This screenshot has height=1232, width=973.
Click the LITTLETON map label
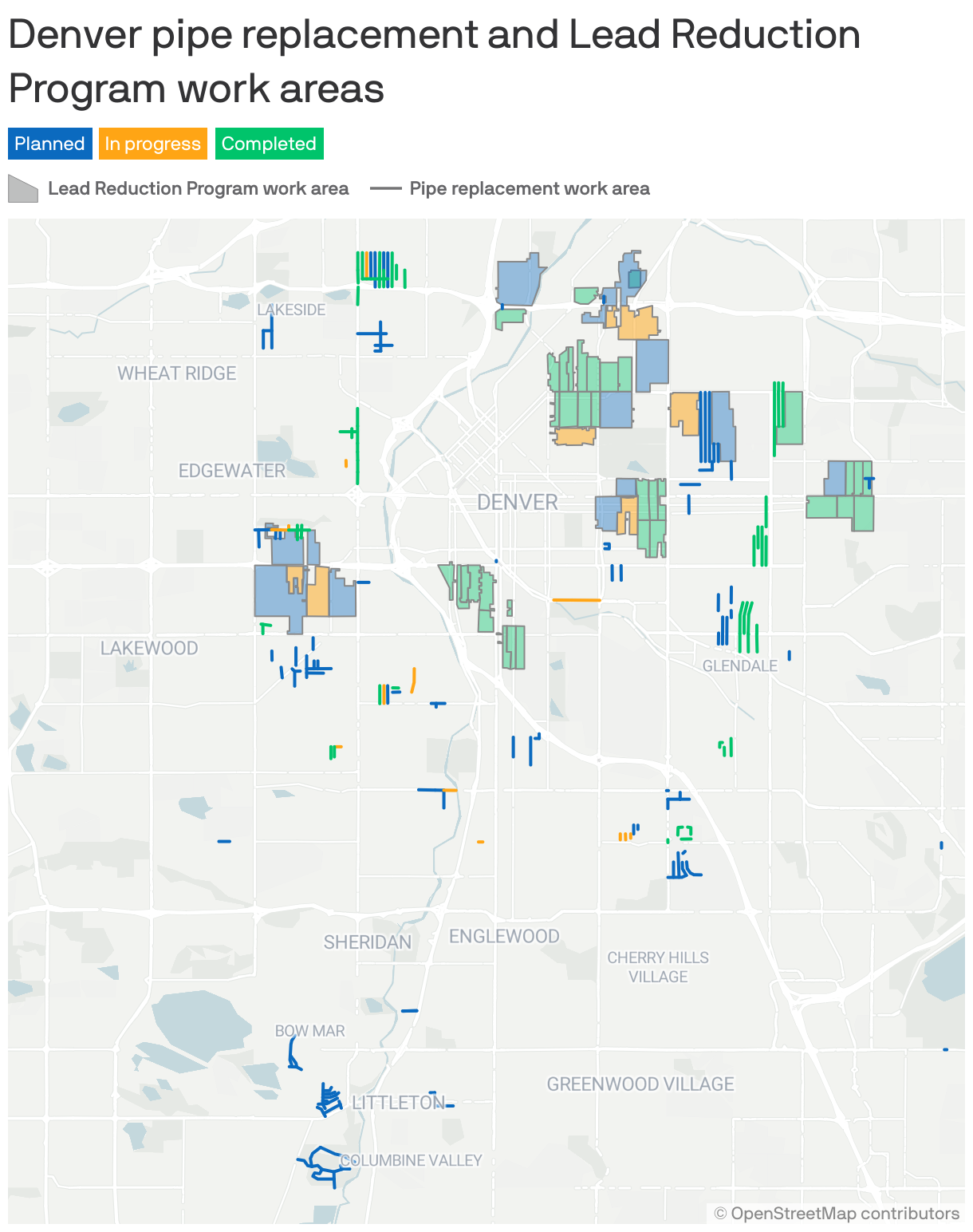(x=398, y=1103)
